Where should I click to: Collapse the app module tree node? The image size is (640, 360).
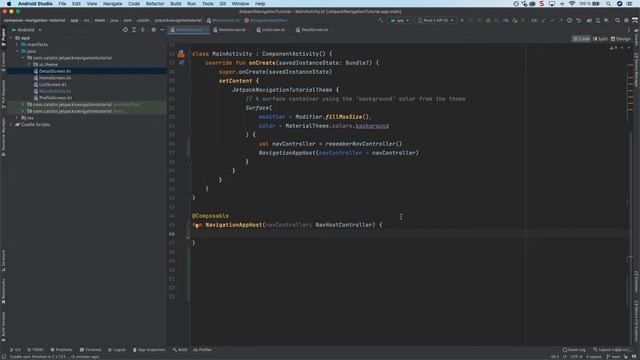point(11,38)
